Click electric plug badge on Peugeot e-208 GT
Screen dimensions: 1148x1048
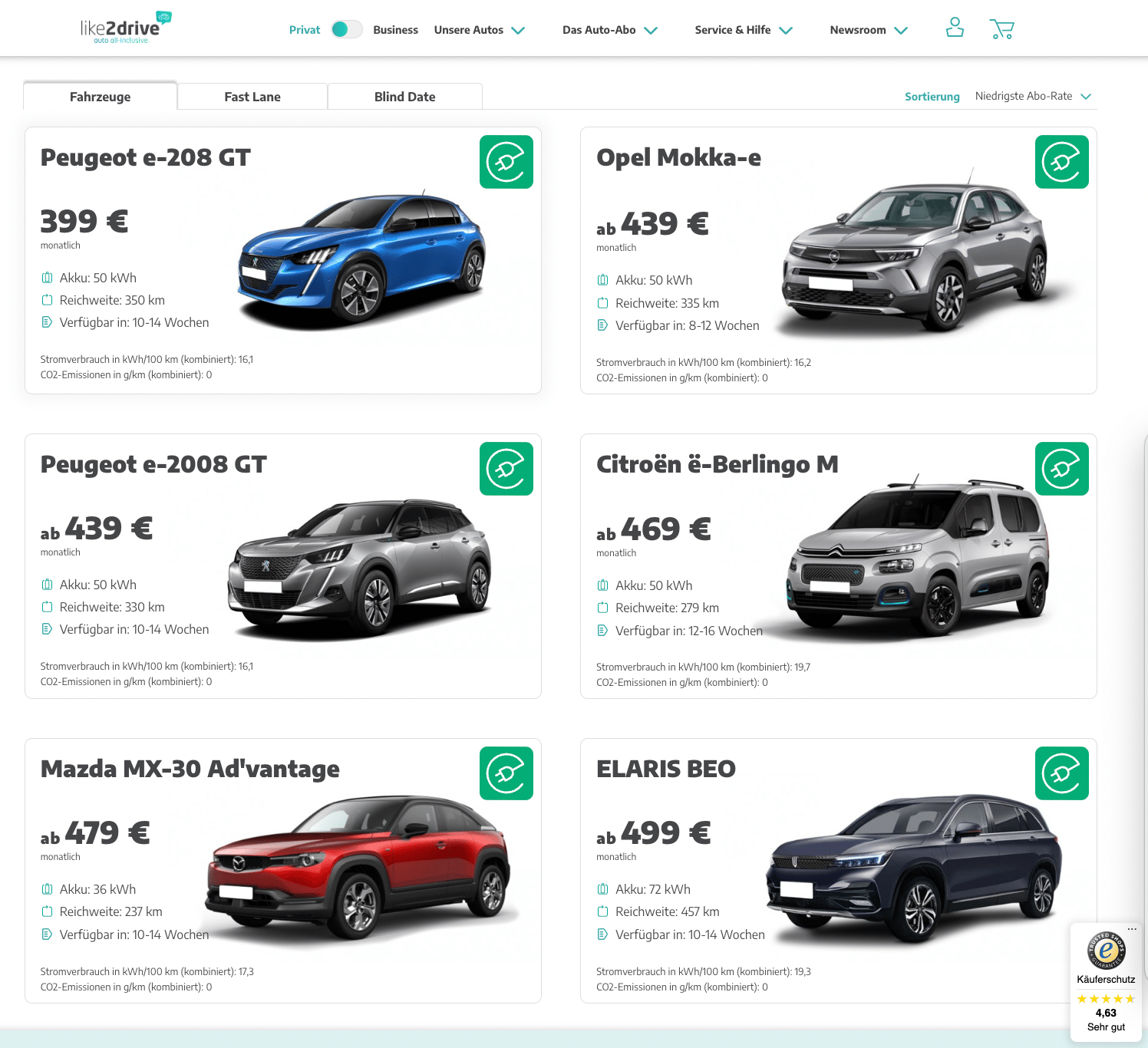[506, 162]
